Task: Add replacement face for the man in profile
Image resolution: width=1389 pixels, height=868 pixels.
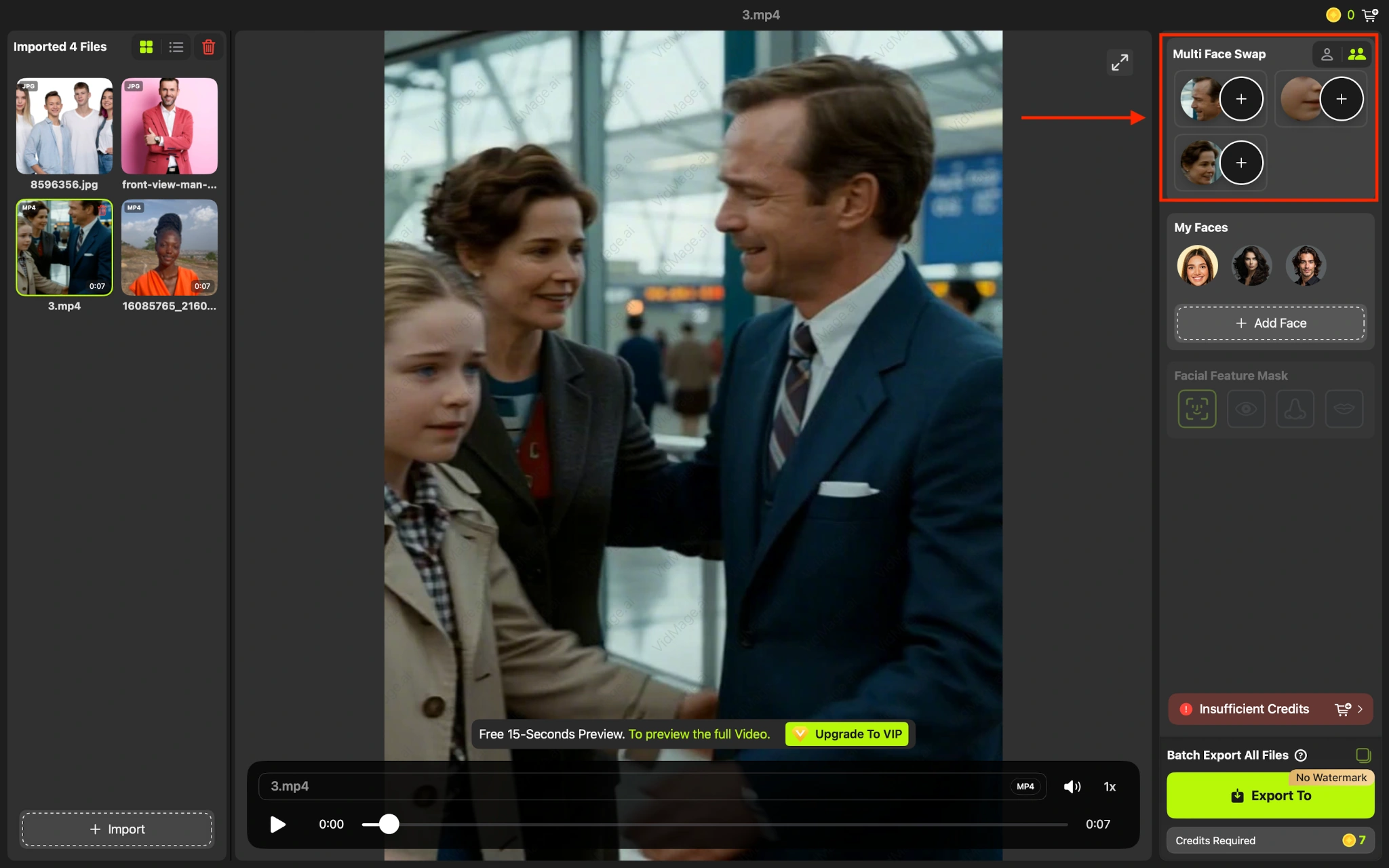Action: pos(1241,99)
